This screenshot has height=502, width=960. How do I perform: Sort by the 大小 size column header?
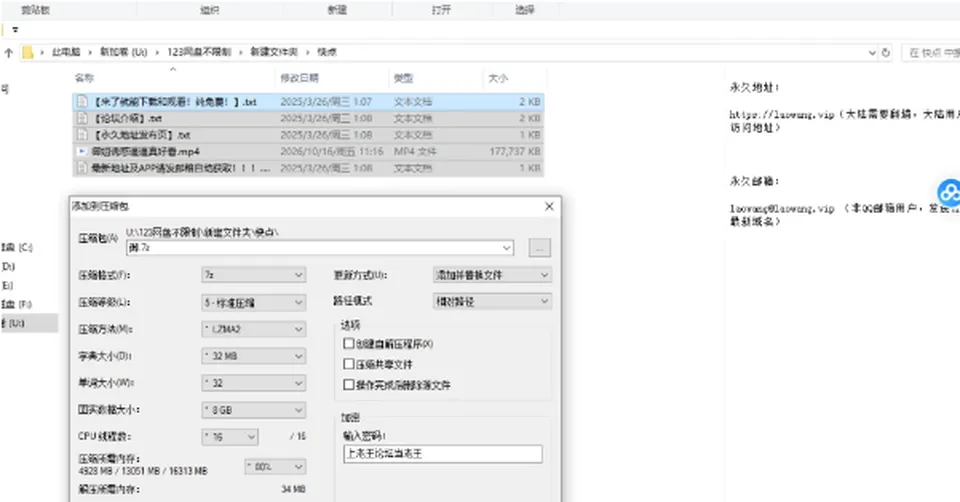[498, 78]
